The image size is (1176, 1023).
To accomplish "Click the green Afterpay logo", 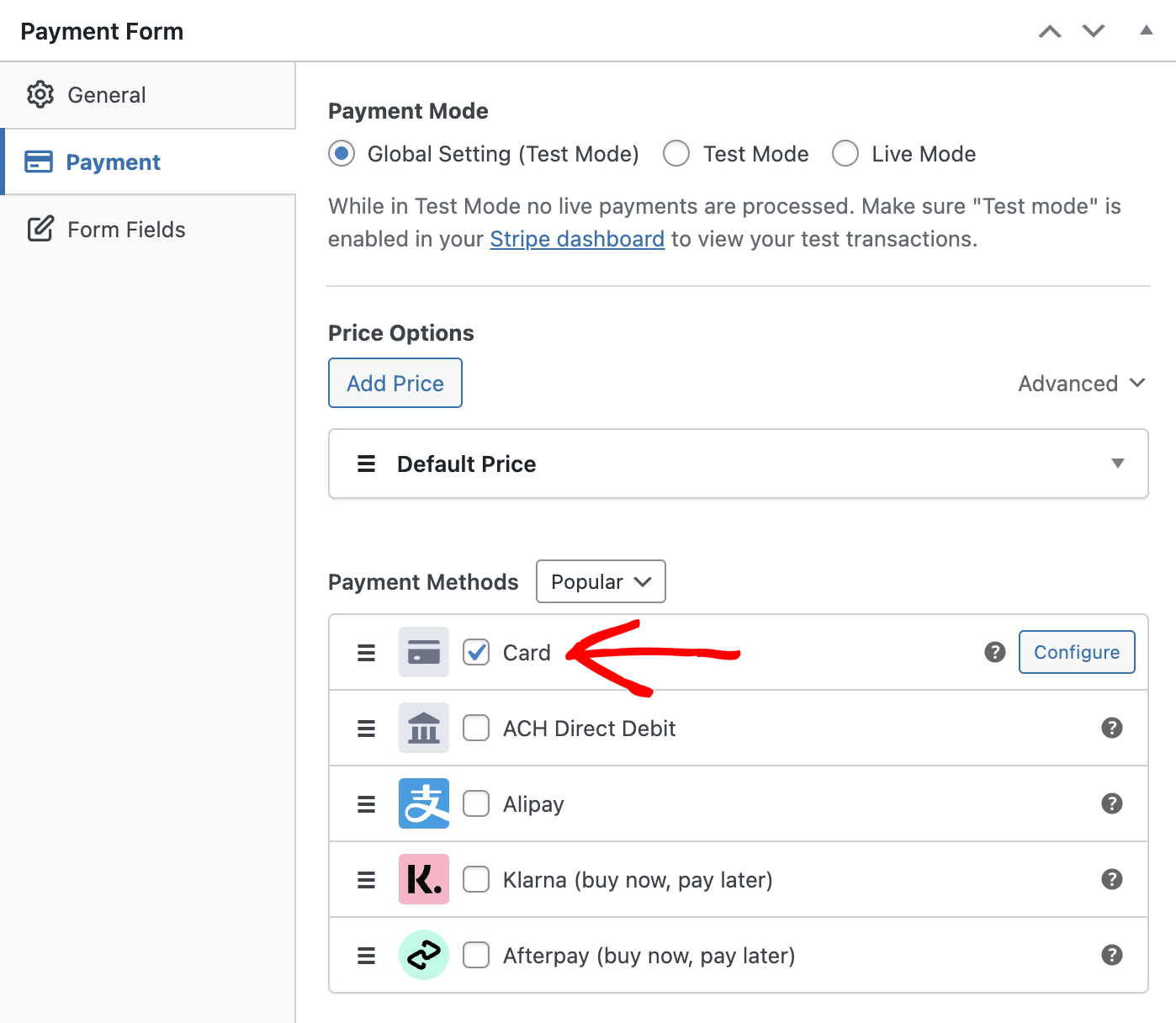I will coord(424,955).
